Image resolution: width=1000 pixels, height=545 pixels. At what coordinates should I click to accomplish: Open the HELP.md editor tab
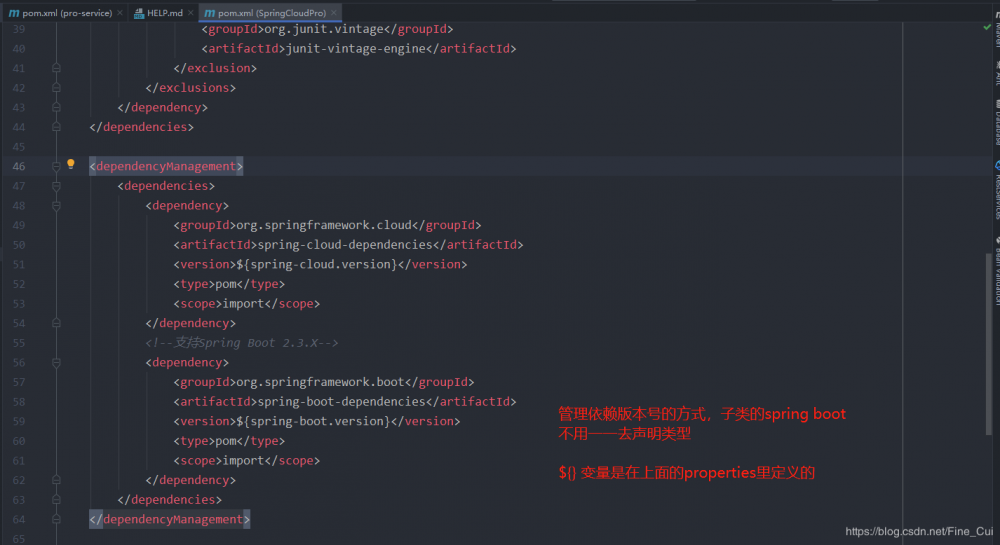point(165,13)
